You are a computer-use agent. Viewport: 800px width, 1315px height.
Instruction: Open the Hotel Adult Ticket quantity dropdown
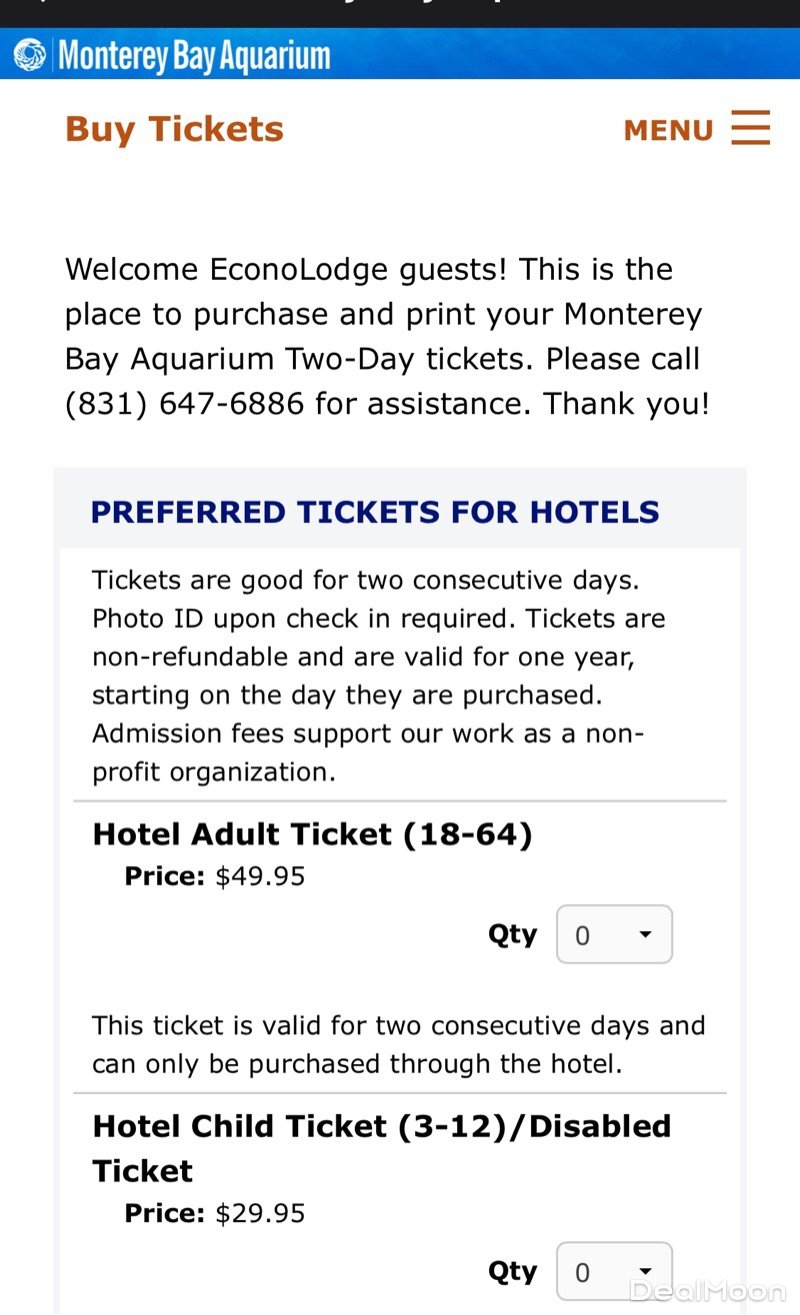pos(614,935)
